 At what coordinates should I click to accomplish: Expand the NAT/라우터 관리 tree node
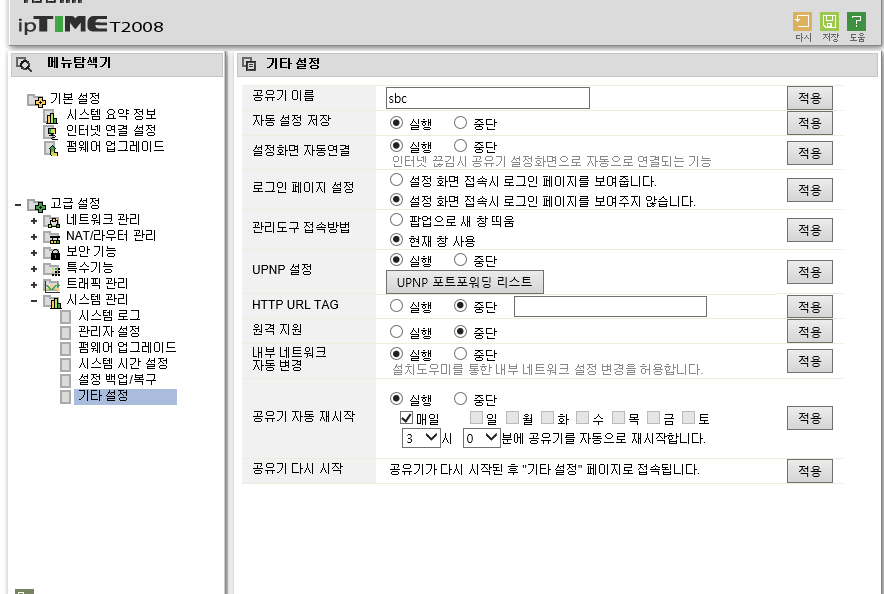point(34,237)
